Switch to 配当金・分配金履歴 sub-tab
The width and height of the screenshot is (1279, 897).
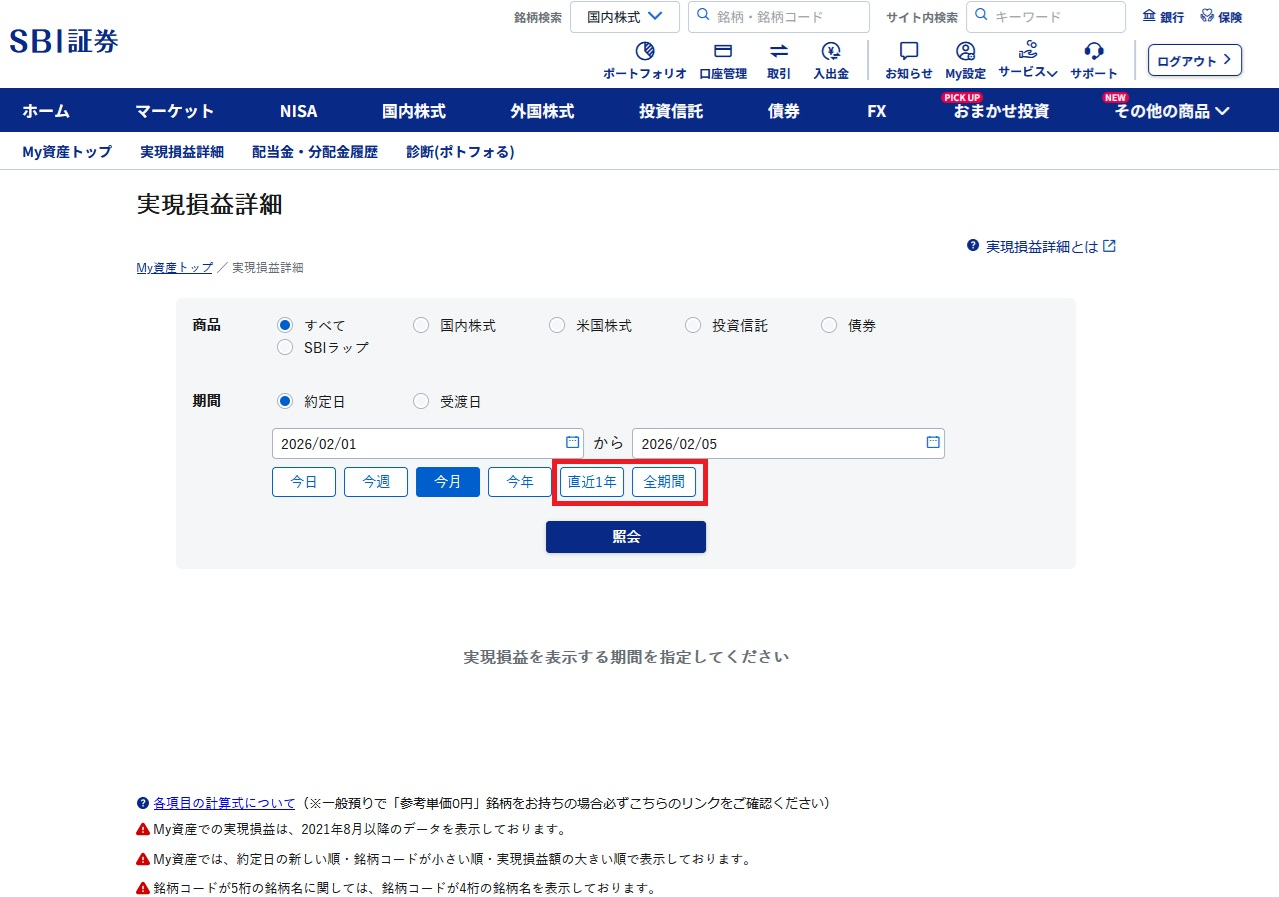coord(315,152)
